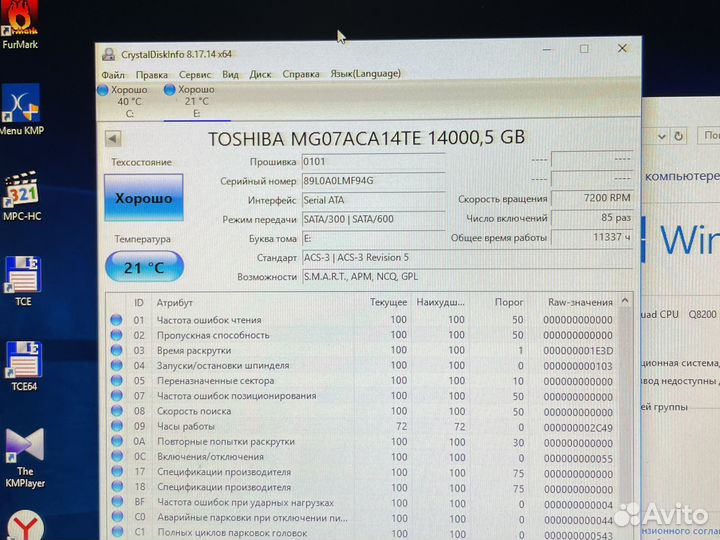Open the Menu KMP desktop shortcut
This screenshot has width=720, height=540.
coord(22,110)
